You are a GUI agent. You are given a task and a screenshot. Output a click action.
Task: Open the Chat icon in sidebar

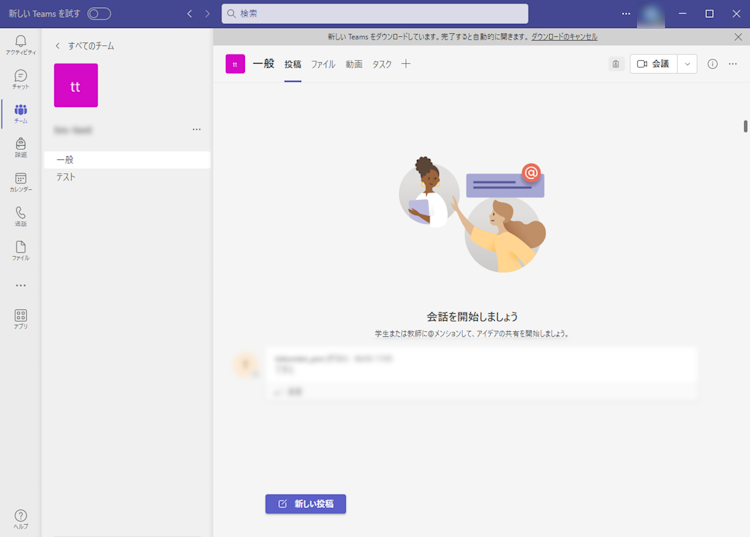[x=20, y=78]
